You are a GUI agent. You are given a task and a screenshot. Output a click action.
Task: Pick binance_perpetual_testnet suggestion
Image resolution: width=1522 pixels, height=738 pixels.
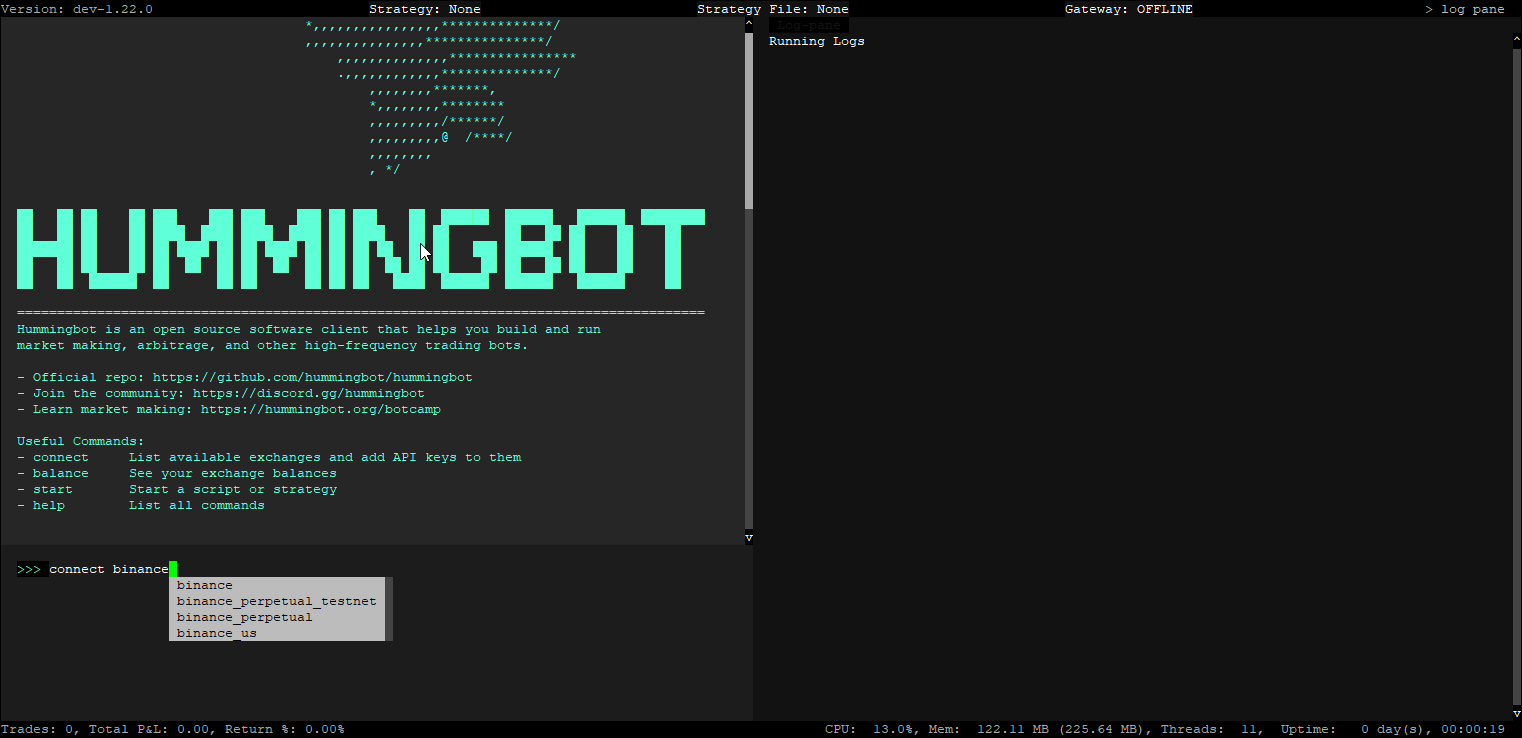[x=276, y=601]
